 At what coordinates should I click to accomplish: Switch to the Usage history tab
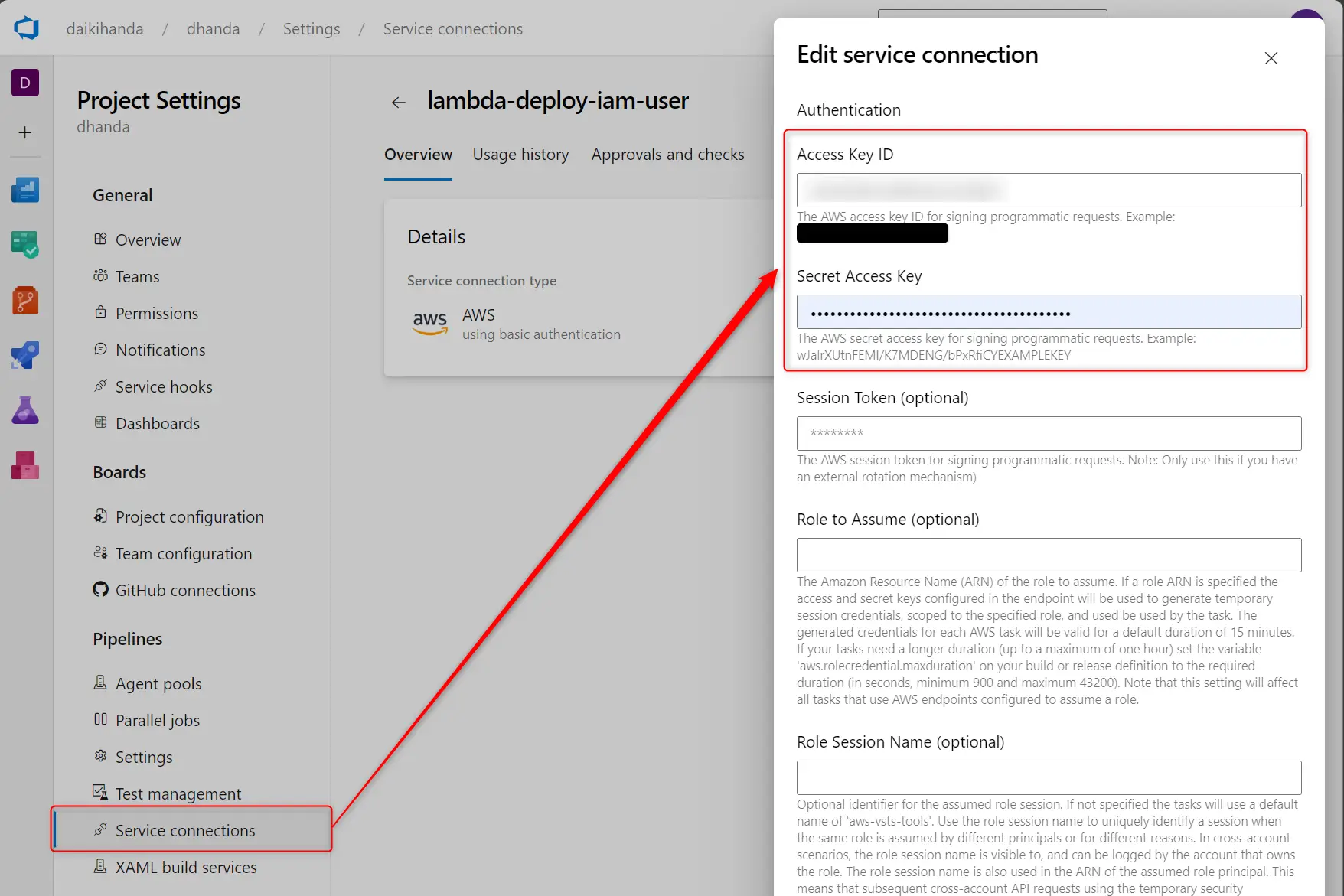click(520, 155)
